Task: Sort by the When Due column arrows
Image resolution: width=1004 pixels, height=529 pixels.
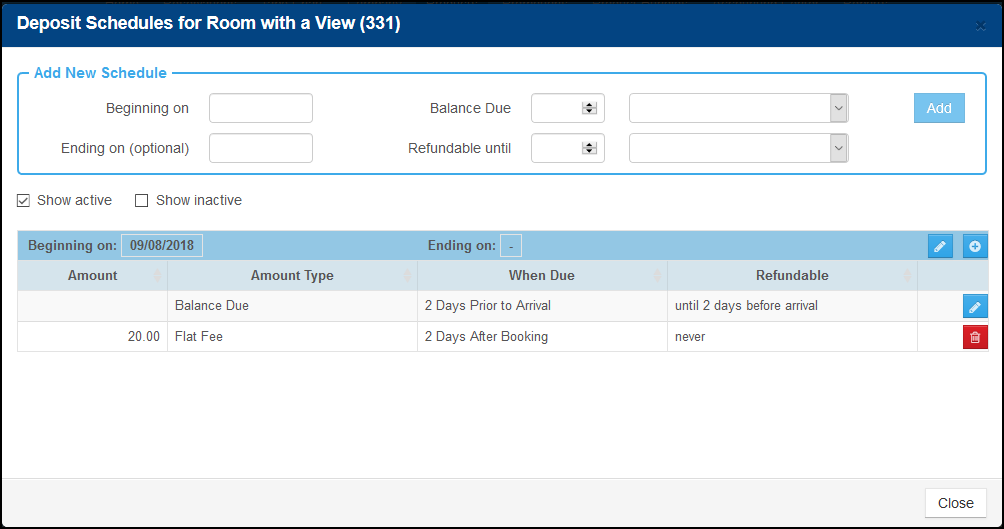Action: (x=658, y=275)
